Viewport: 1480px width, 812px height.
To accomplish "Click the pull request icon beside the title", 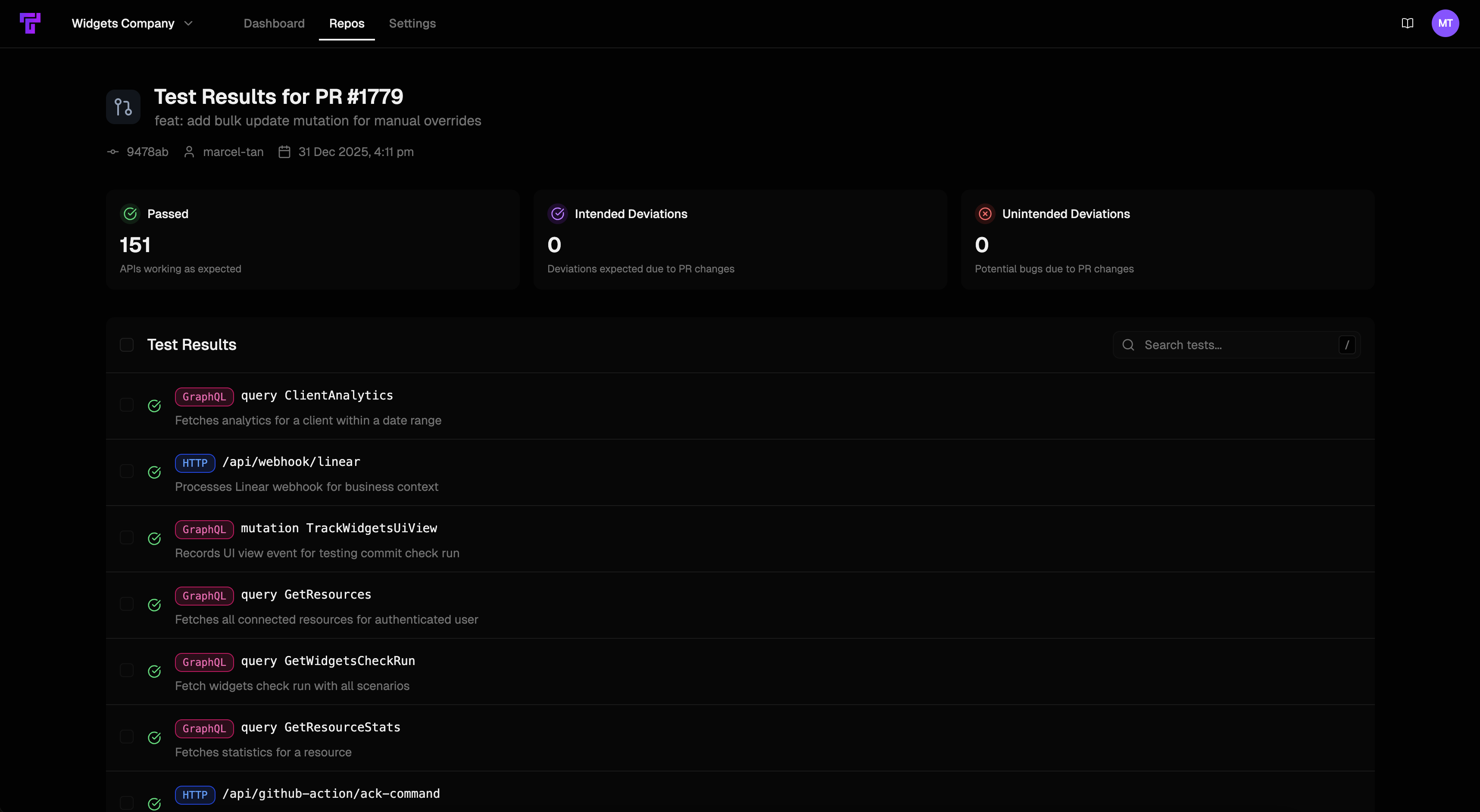I will 123,106.
